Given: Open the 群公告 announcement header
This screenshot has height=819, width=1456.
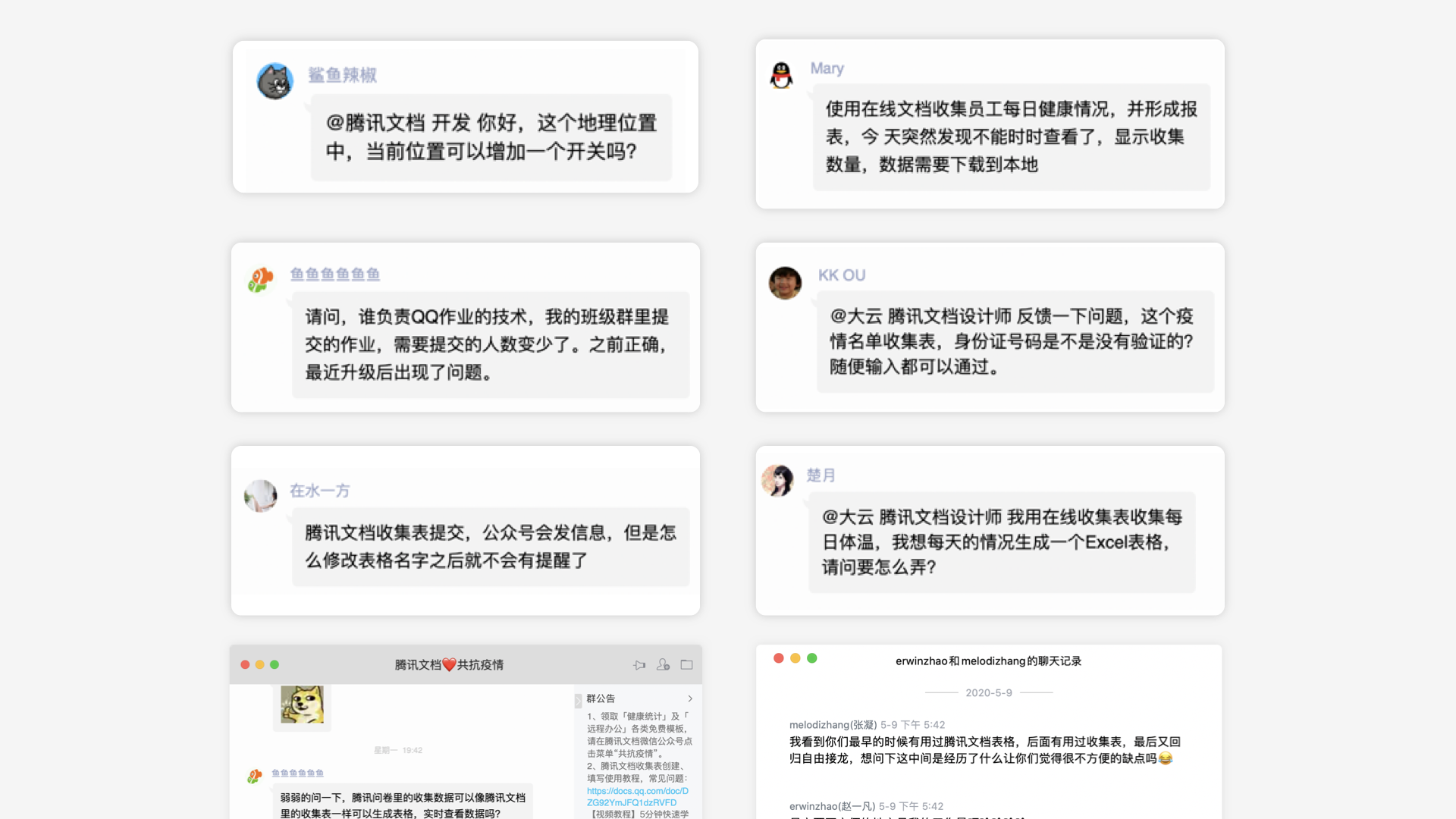Looking at the screenshot, I should (x=601, y=698).
